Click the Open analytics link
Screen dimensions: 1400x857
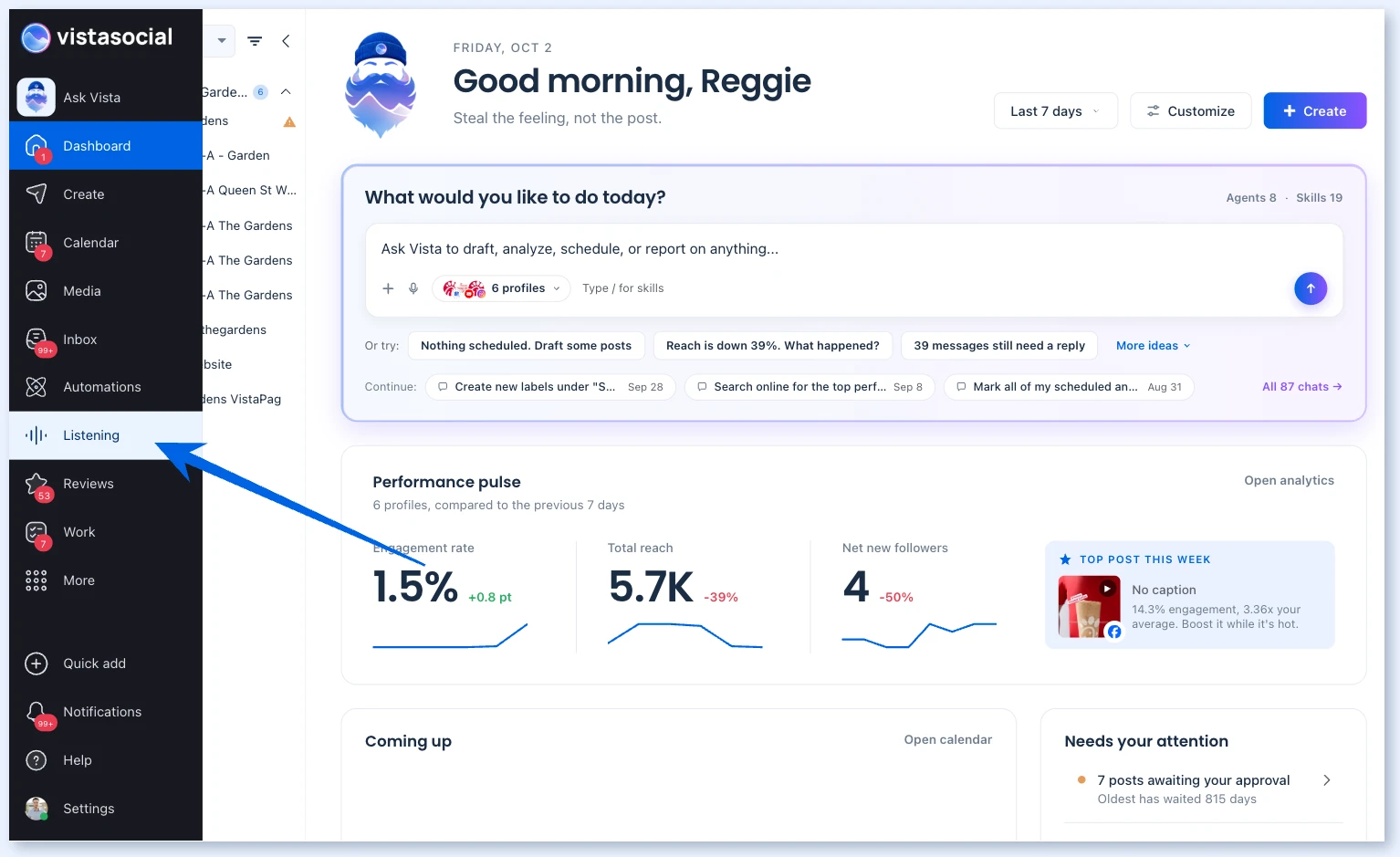1289,481
